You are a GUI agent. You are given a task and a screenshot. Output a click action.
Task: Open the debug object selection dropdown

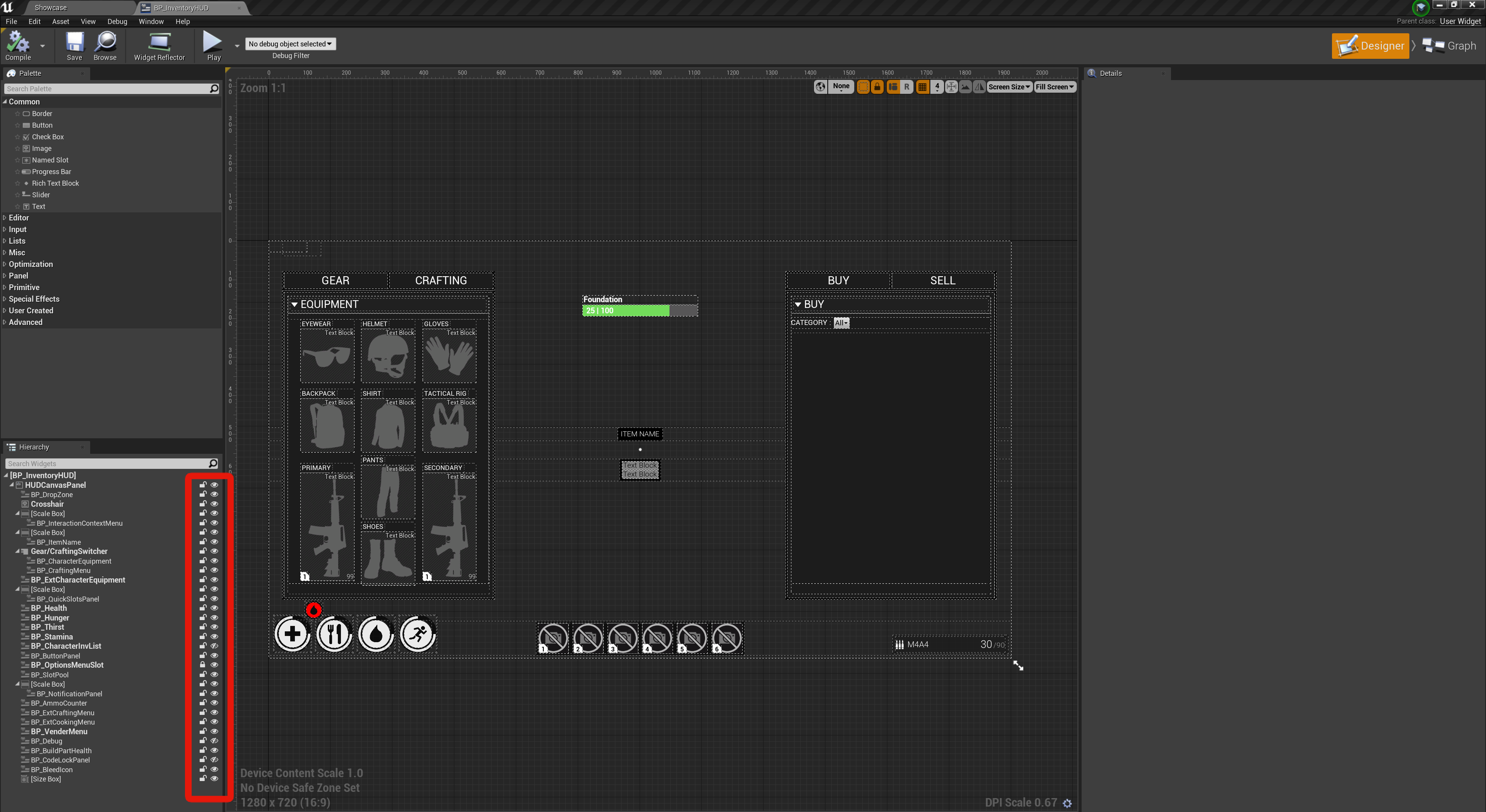click(x=290, y=44)
